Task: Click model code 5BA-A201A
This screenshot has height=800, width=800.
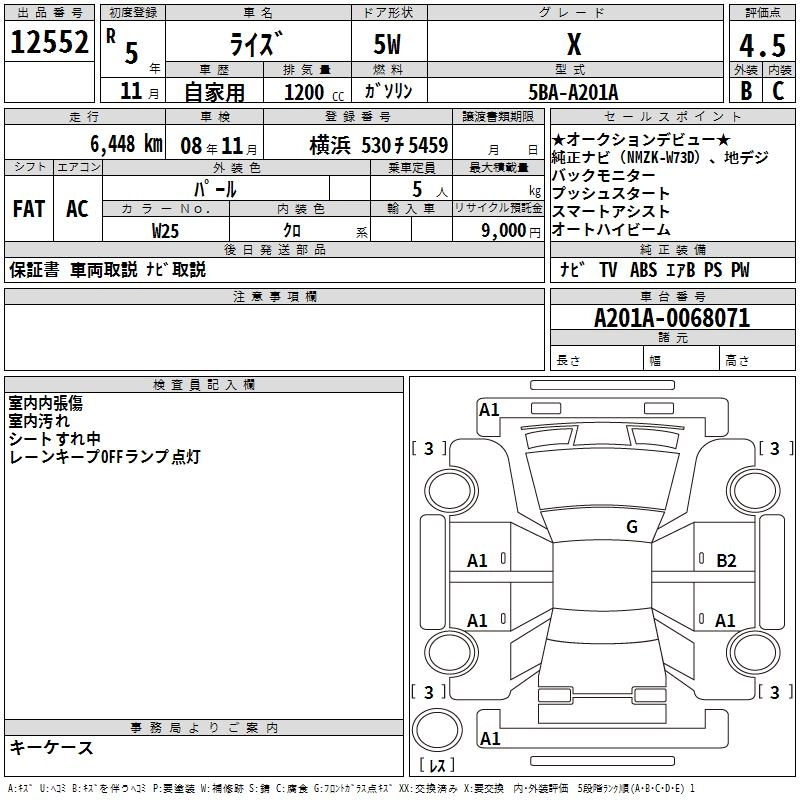Action: [573, 92]
